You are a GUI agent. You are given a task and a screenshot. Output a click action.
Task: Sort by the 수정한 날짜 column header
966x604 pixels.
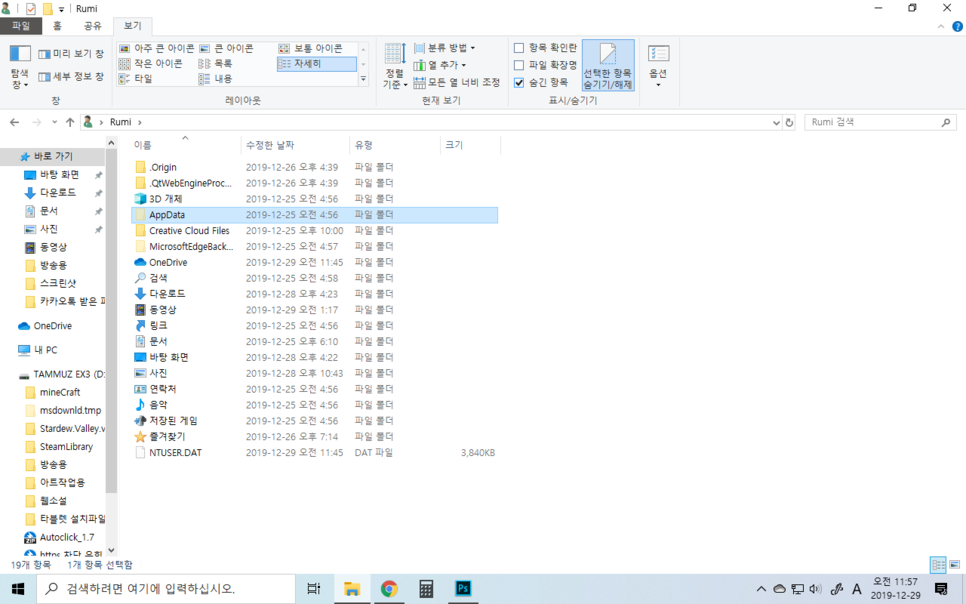pyautogui.click(x=295, y=145)
